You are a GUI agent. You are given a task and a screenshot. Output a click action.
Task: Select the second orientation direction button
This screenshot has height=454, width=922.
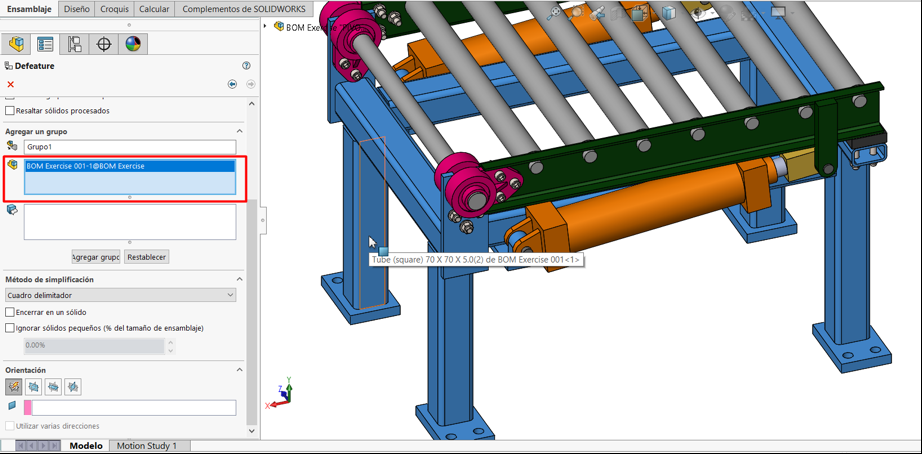coord(34,386)
